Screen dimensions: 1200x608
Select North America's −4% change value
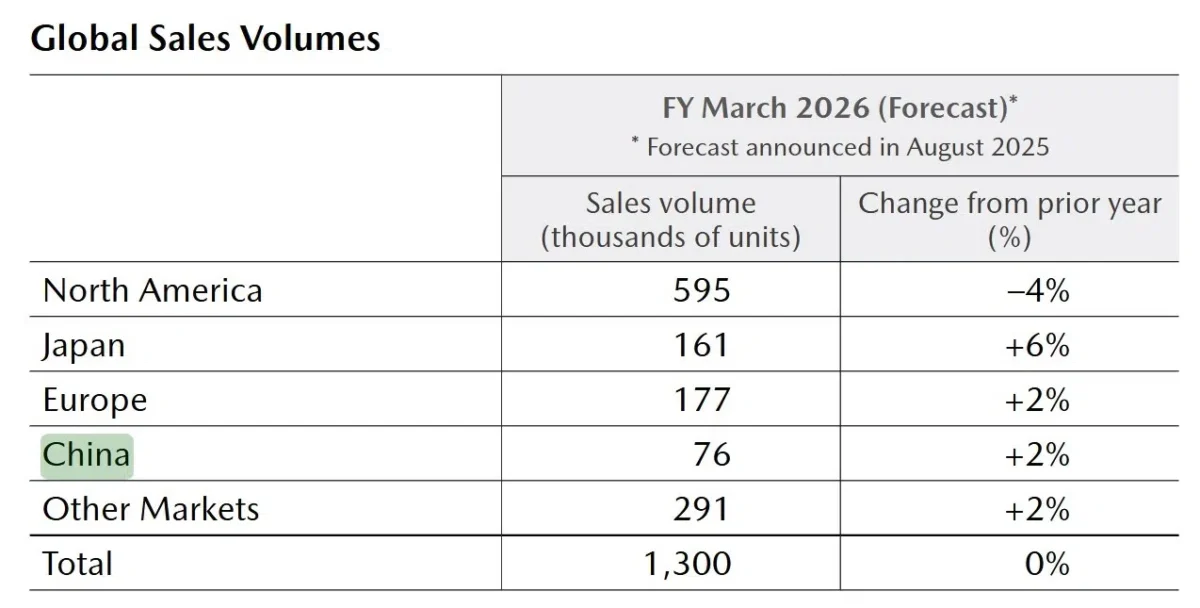[x=1040, y=290]
